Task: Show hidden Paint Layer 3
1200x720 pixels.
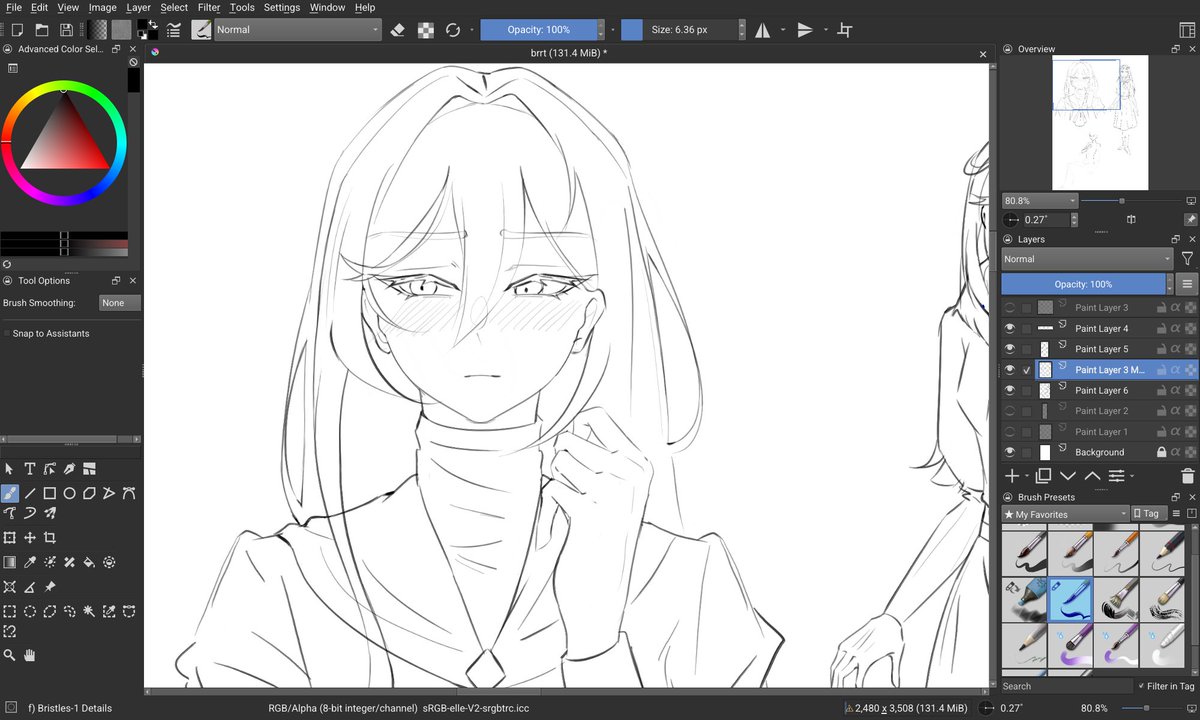Action: 1010,308
